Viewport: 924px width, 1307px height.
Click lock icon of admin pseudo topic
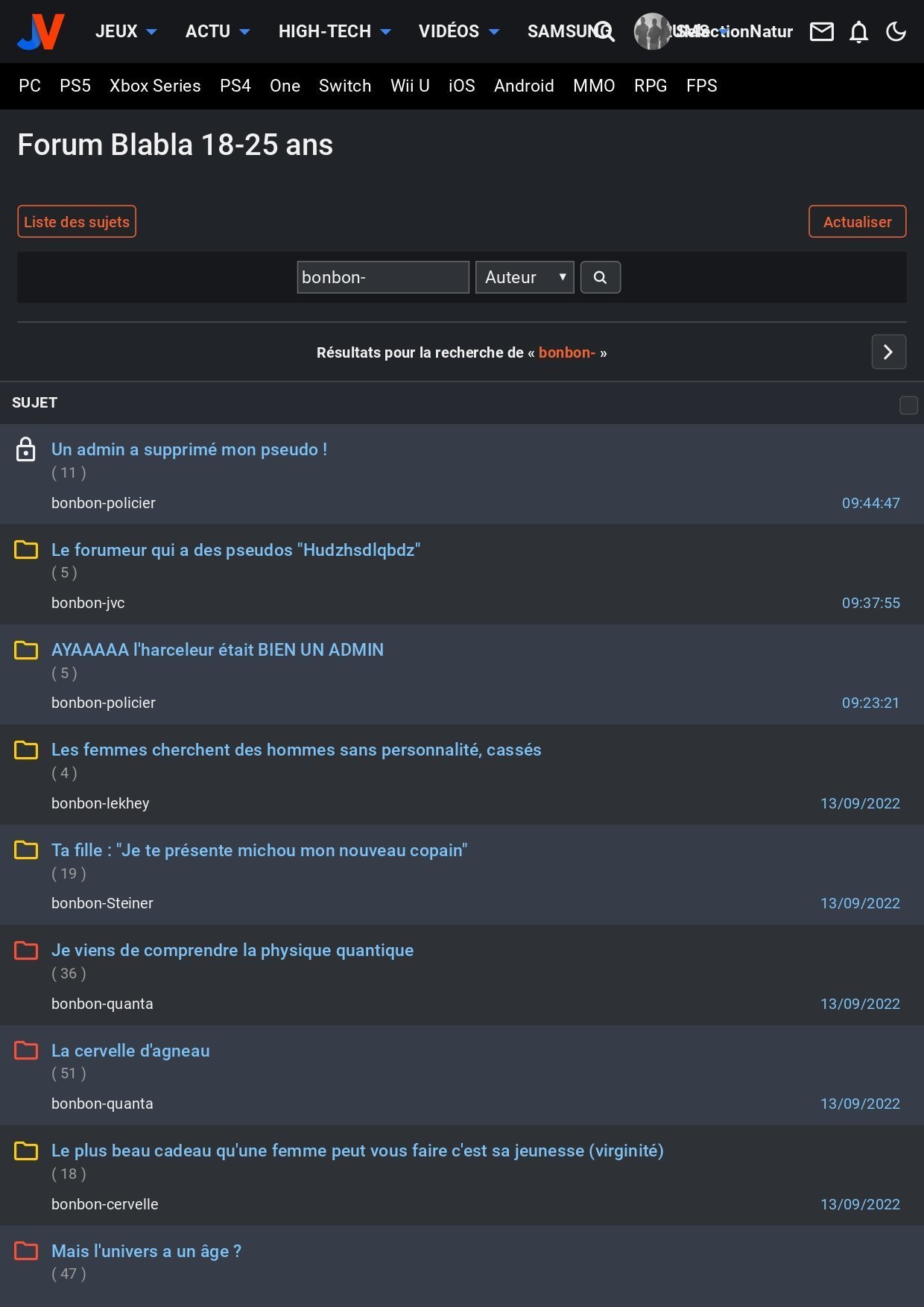coord(26,449)
